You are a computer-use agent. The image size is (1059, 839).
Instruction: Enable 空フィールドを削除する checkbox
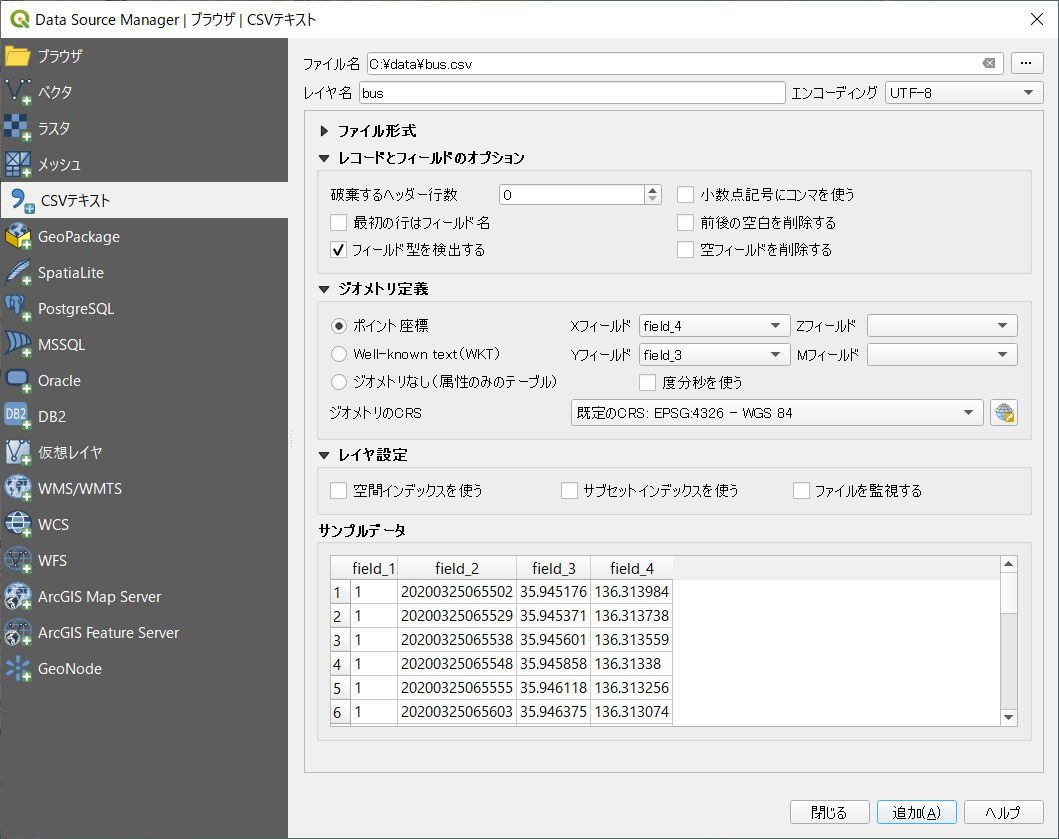pos(686,250)
